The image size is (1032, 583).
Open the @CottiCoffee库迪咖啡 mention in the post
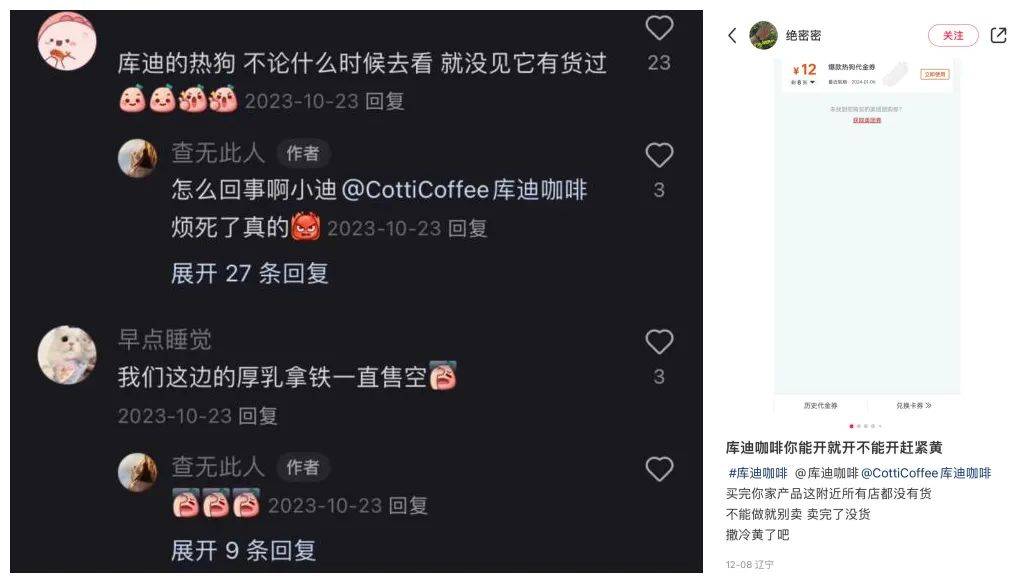[925, 473]
